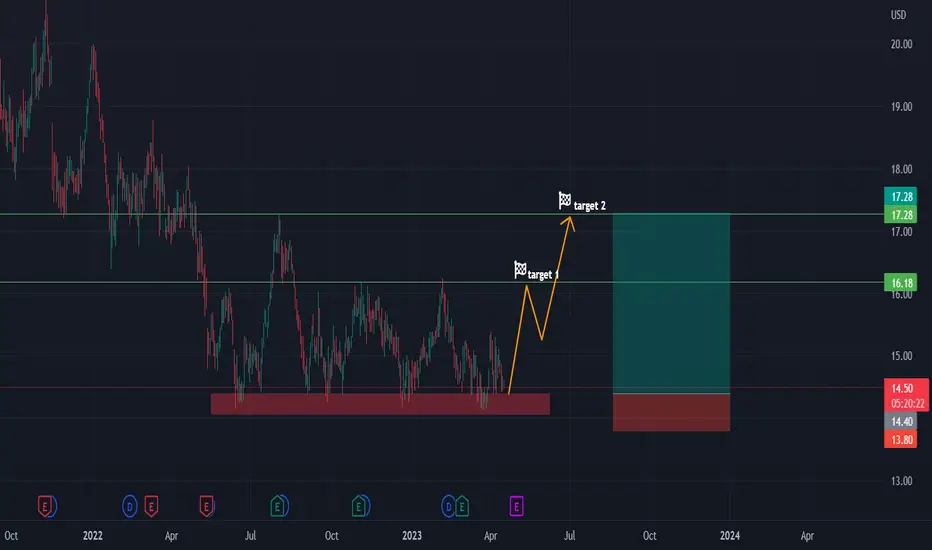Select the red support rectangle drawing
Screen dimensions: 932x550
[380, 404]
